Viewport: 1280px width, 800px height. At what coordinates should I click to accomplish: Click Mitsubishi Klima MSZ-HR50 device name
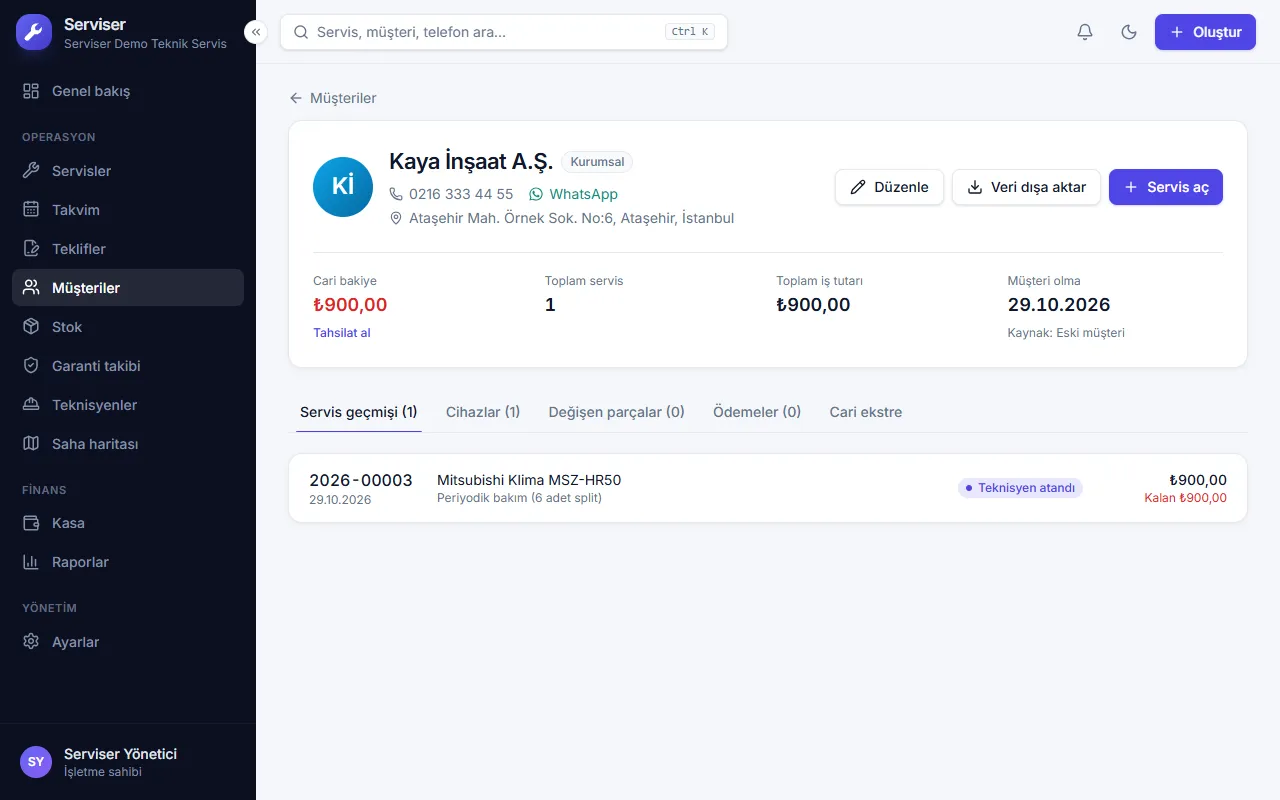pyautogui.click(x=529, y=480)
